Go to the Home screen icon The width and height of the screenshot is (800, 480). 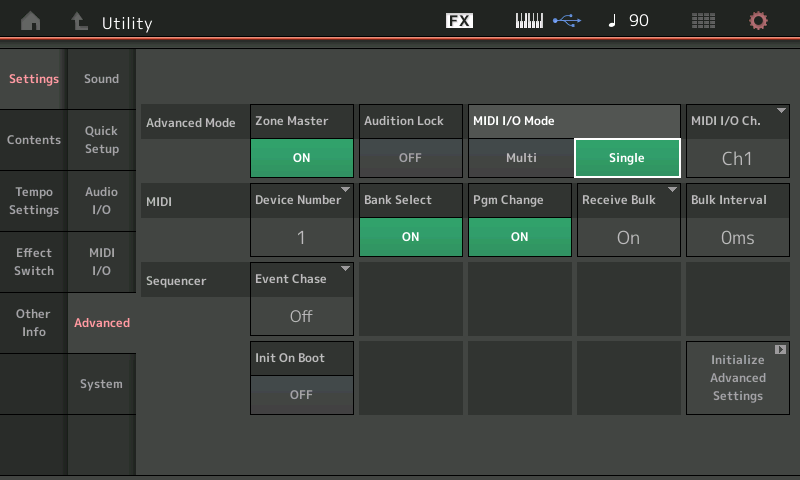pyautogui.click(x=31, y=21)
